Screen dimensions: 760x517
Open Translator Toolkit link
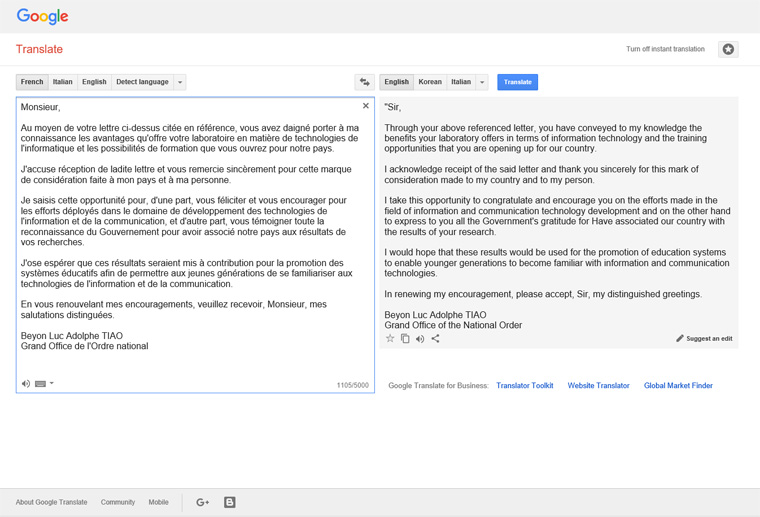[524, 386]
